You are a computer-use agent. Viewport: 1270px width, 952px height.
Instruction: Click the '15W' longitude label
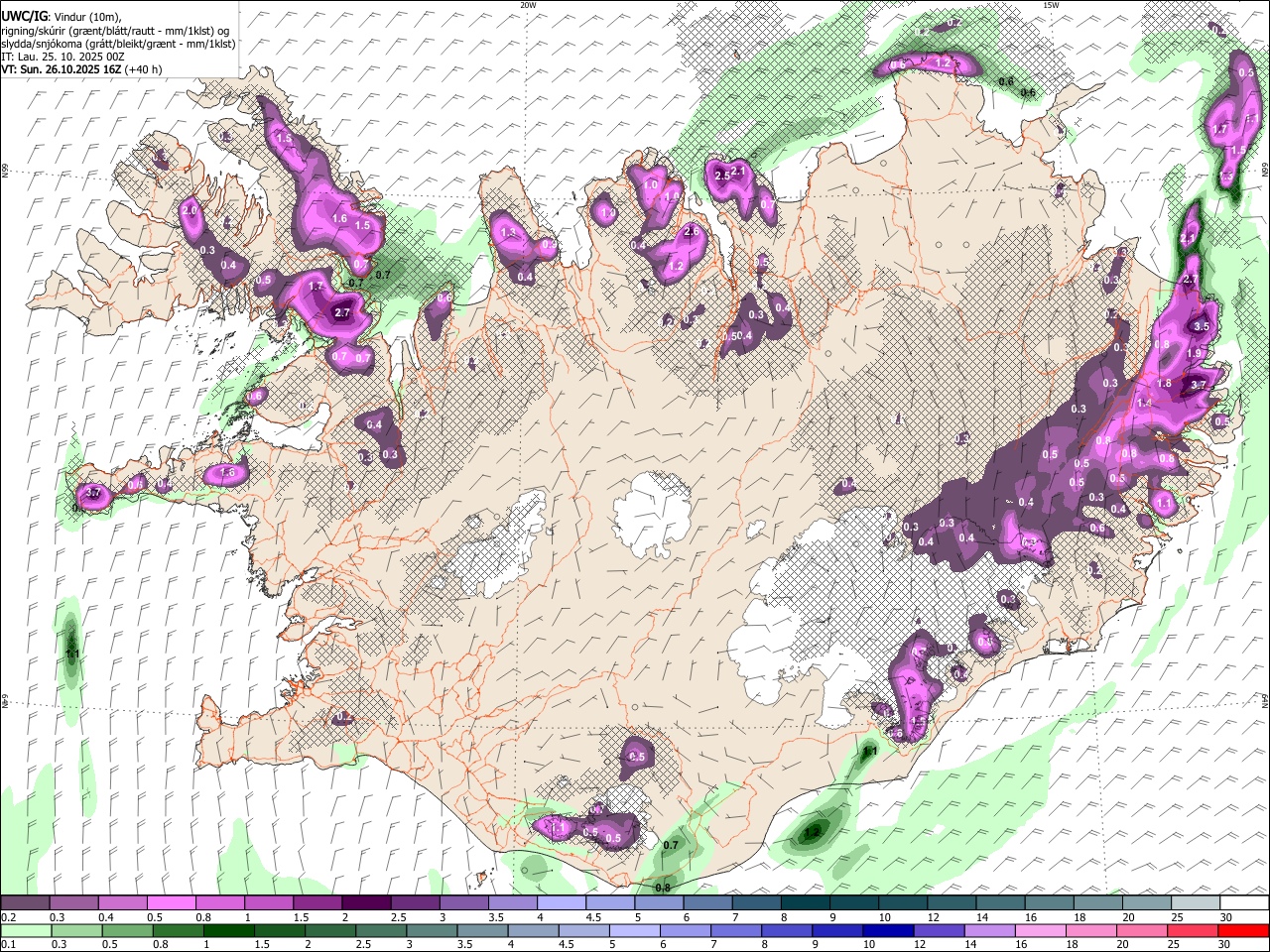pos(1051,5)
